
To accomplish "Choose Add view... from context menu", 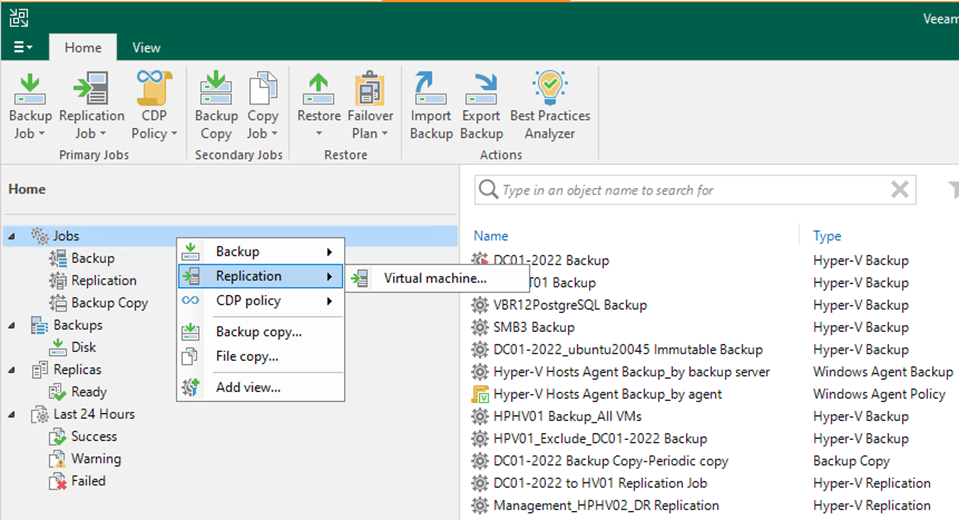I will click(261, 387).
